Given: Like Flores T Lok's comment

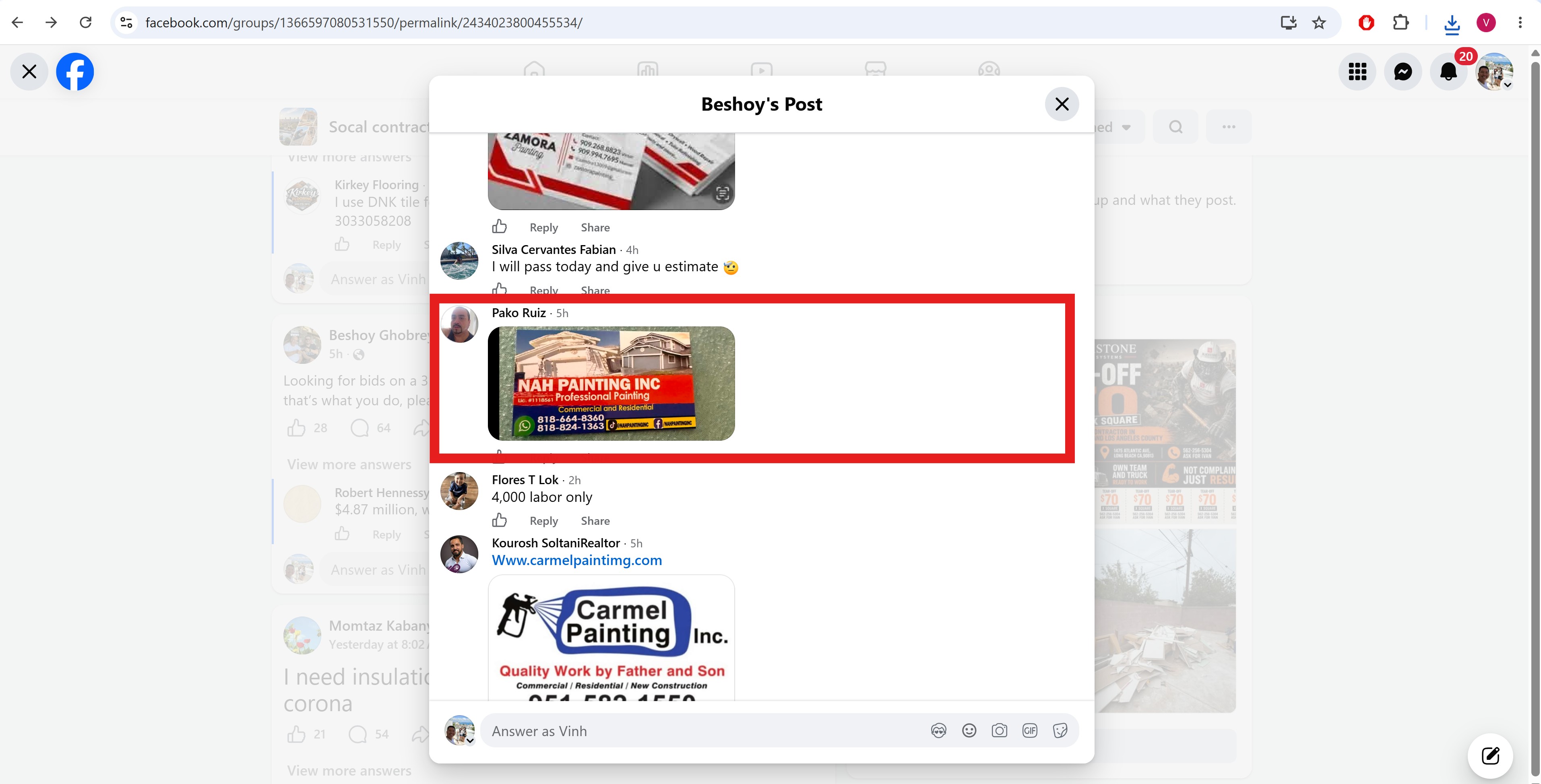Looking at the screenshot, I should tap(500, 520).
